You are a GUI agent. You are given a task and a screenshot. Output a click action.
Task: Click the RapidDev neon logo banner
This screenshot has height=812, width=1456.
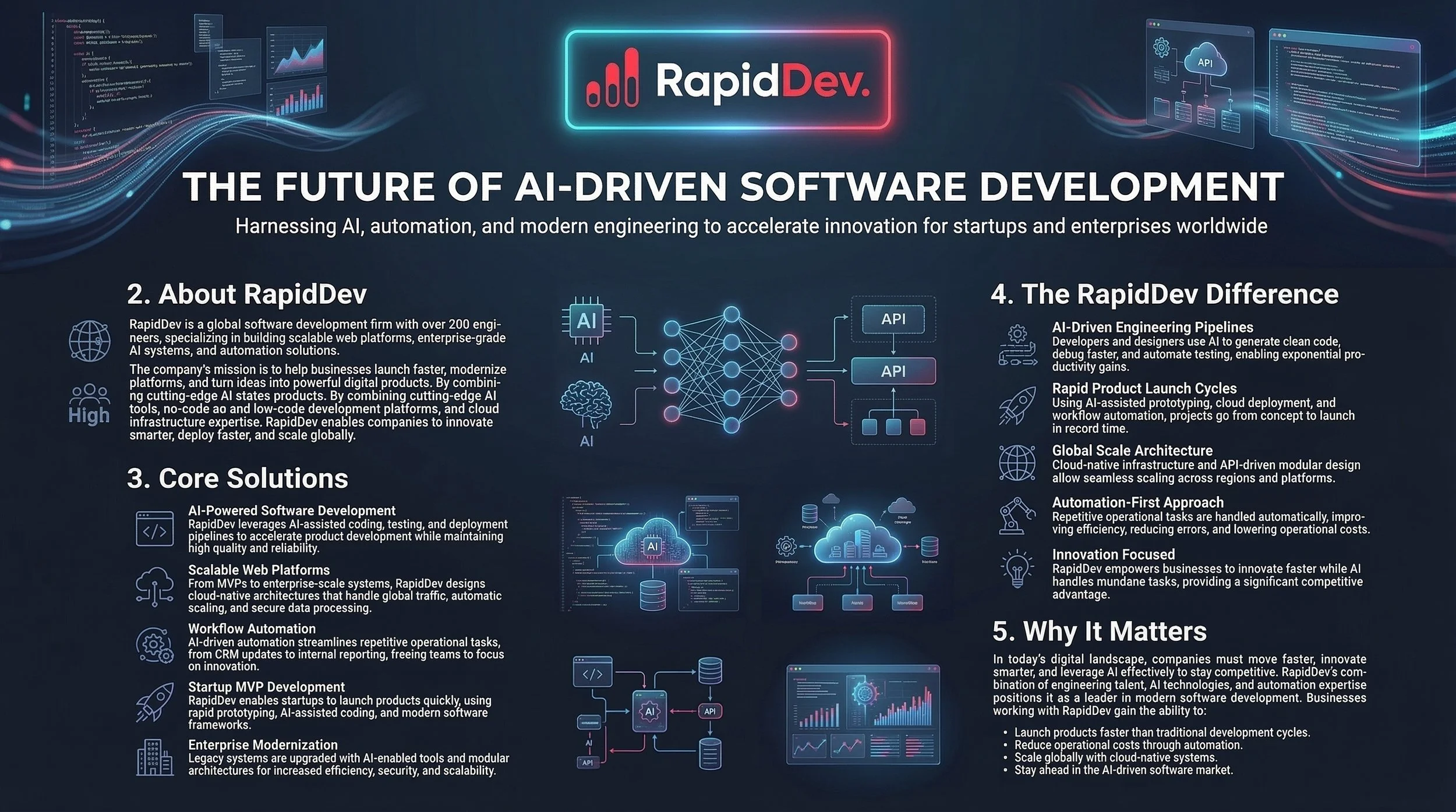pos(728,79)
